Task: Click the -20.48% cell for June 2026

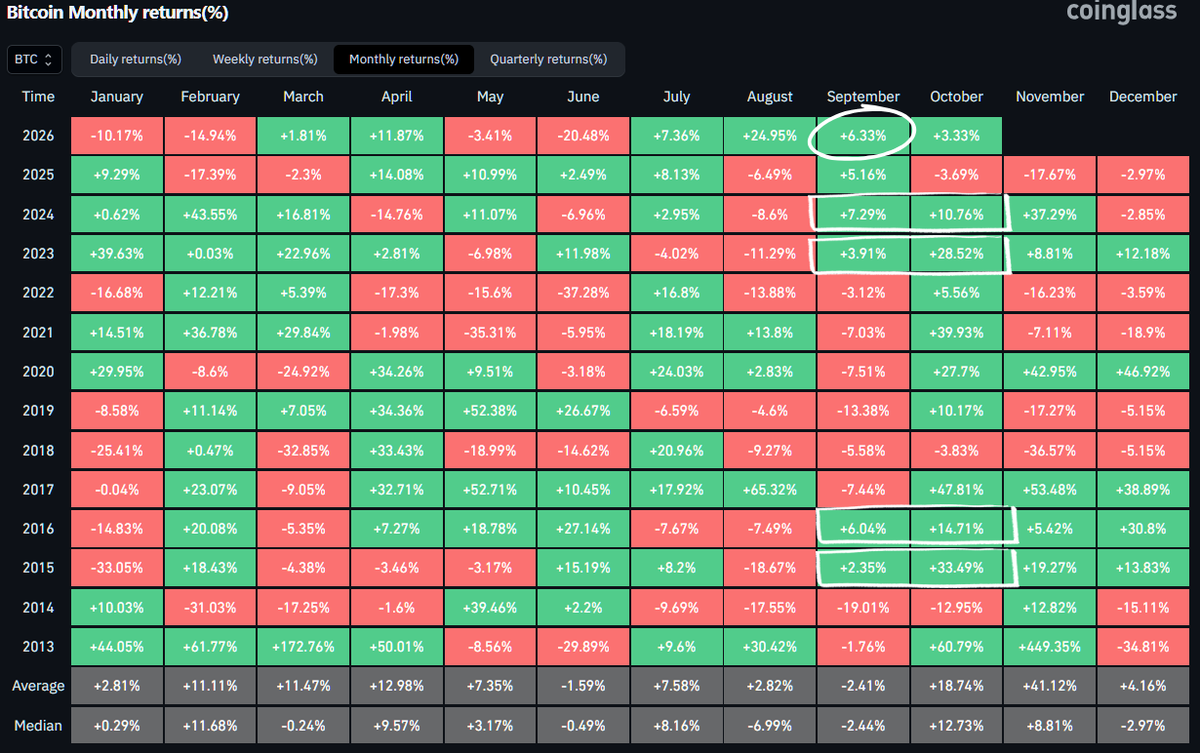Action: click(583, 136)
